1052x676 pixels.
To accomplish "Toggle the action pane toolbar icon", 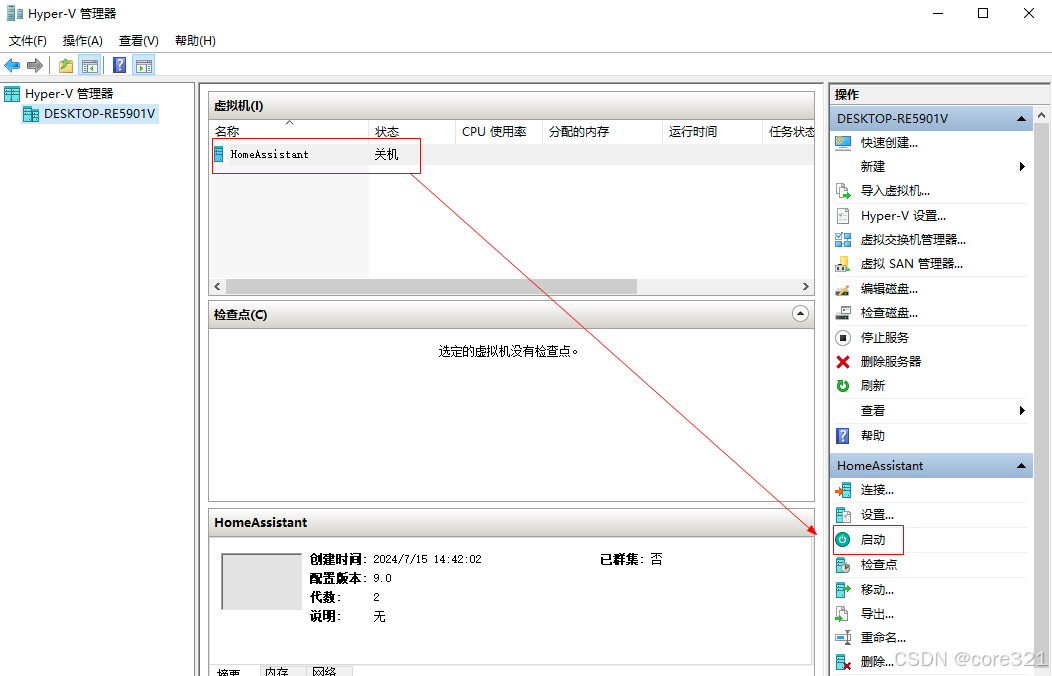I will 144,65.
